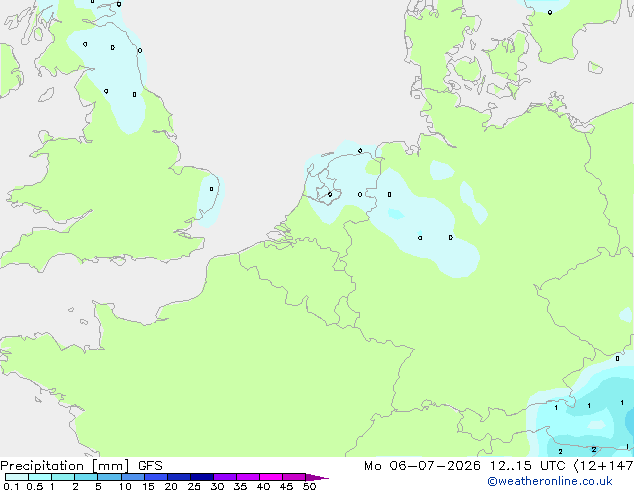Select the 0.5–1 mm legend swatch
The width and height of the screenshot is (634, 490).
point(40,477)
